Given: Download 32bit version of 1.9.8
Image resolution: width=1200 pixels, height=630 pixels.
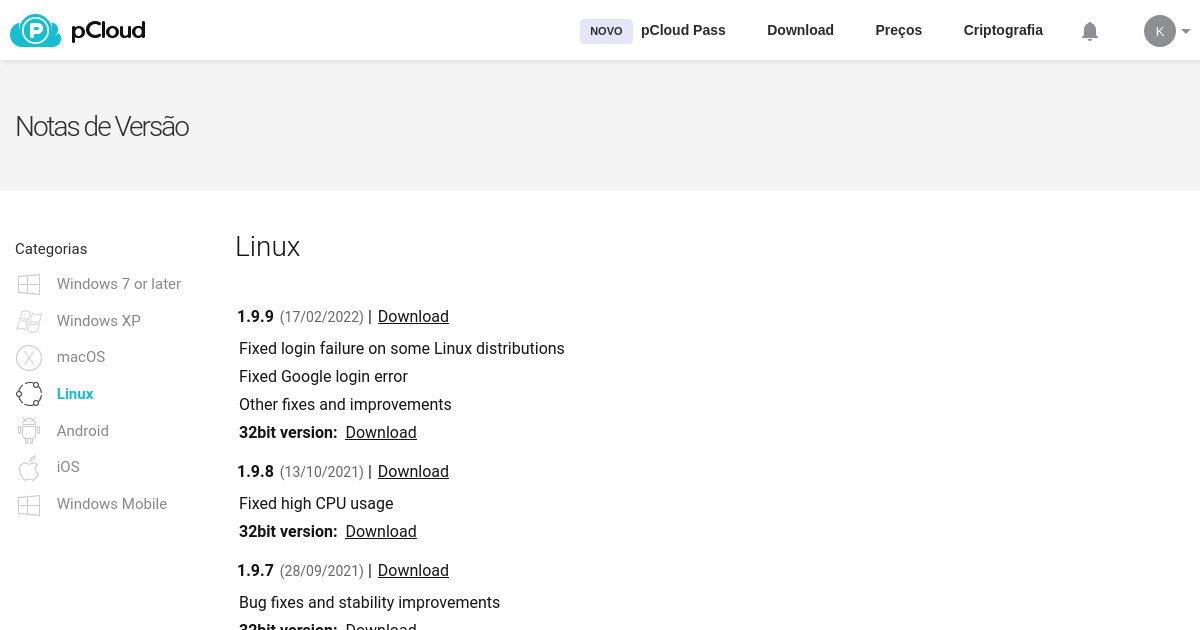Looking at the screenshot, I should [381, 532].
